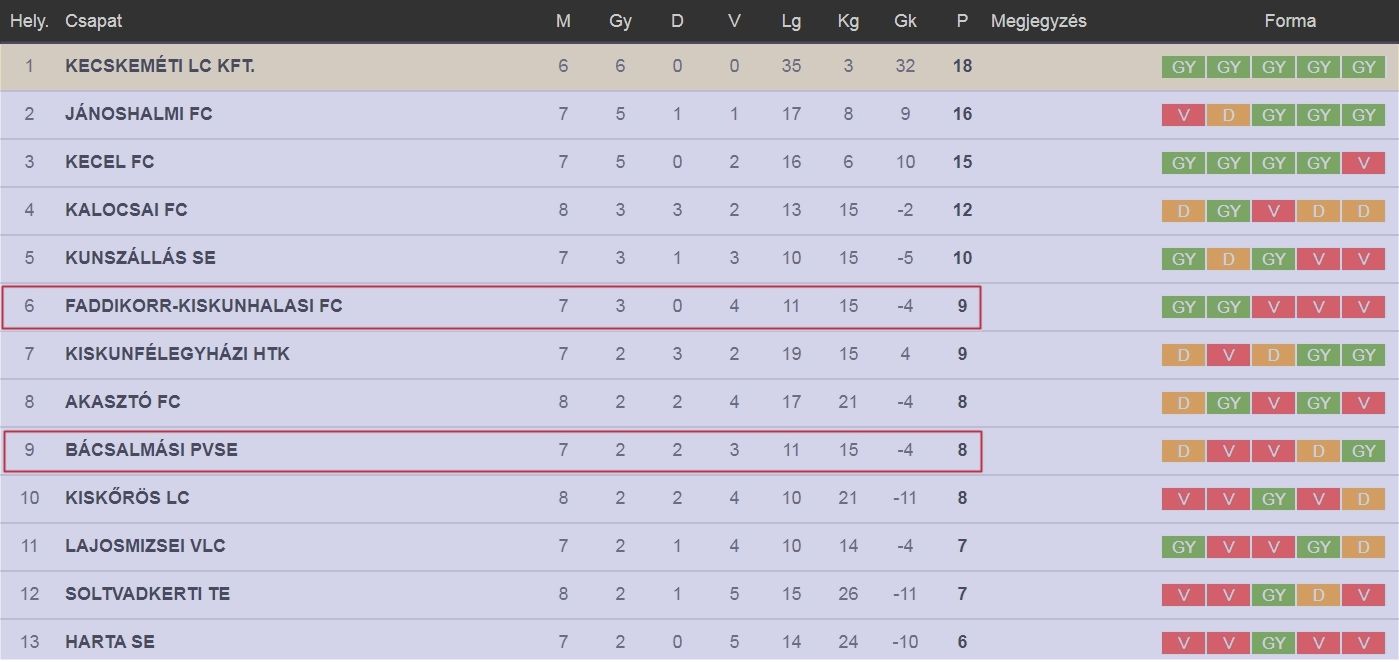Click Kecel FC's points value 15

962,162
